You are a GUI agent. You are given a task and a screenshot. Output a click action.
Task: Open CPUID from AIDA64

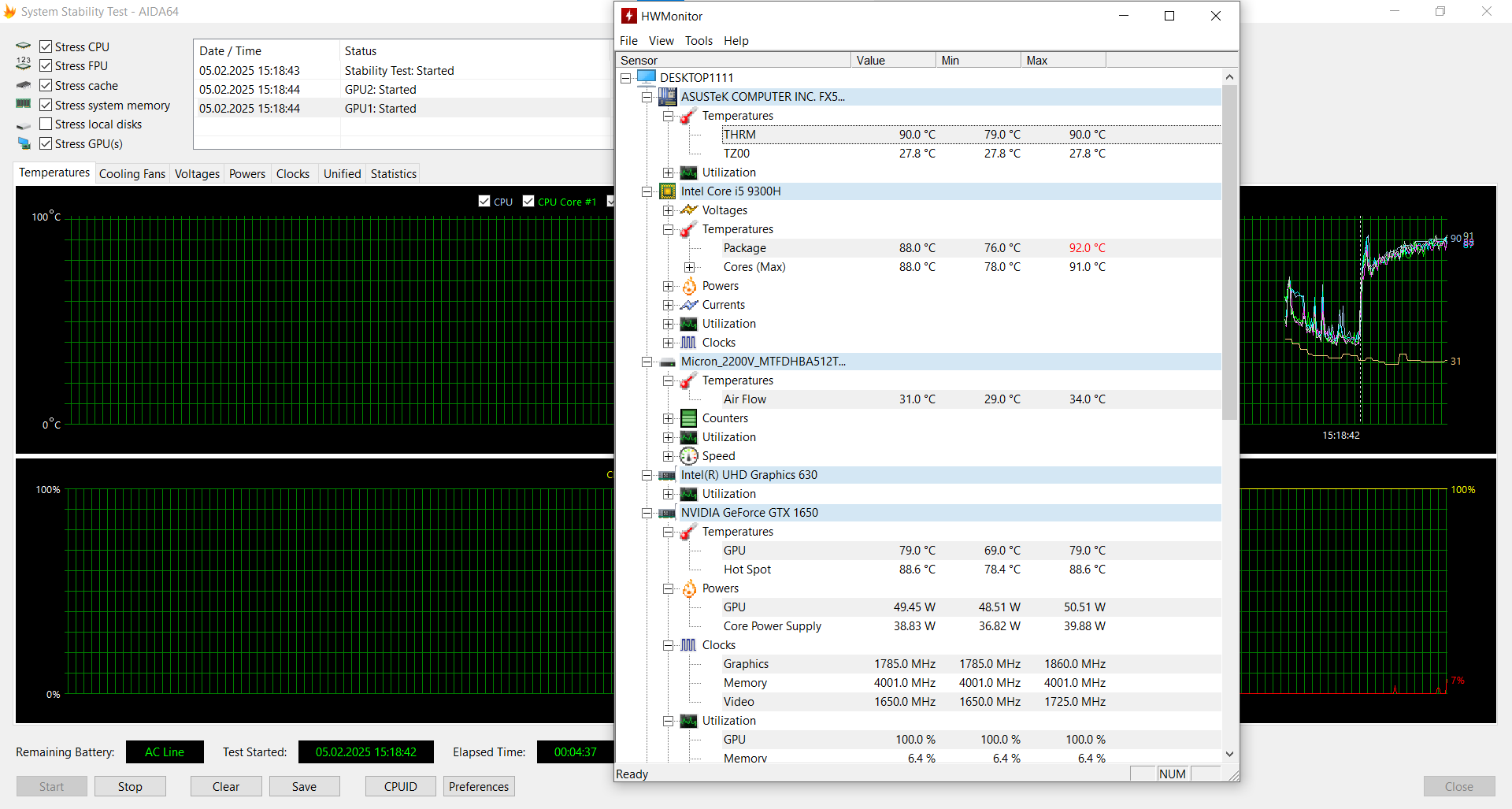click(400, 786)
